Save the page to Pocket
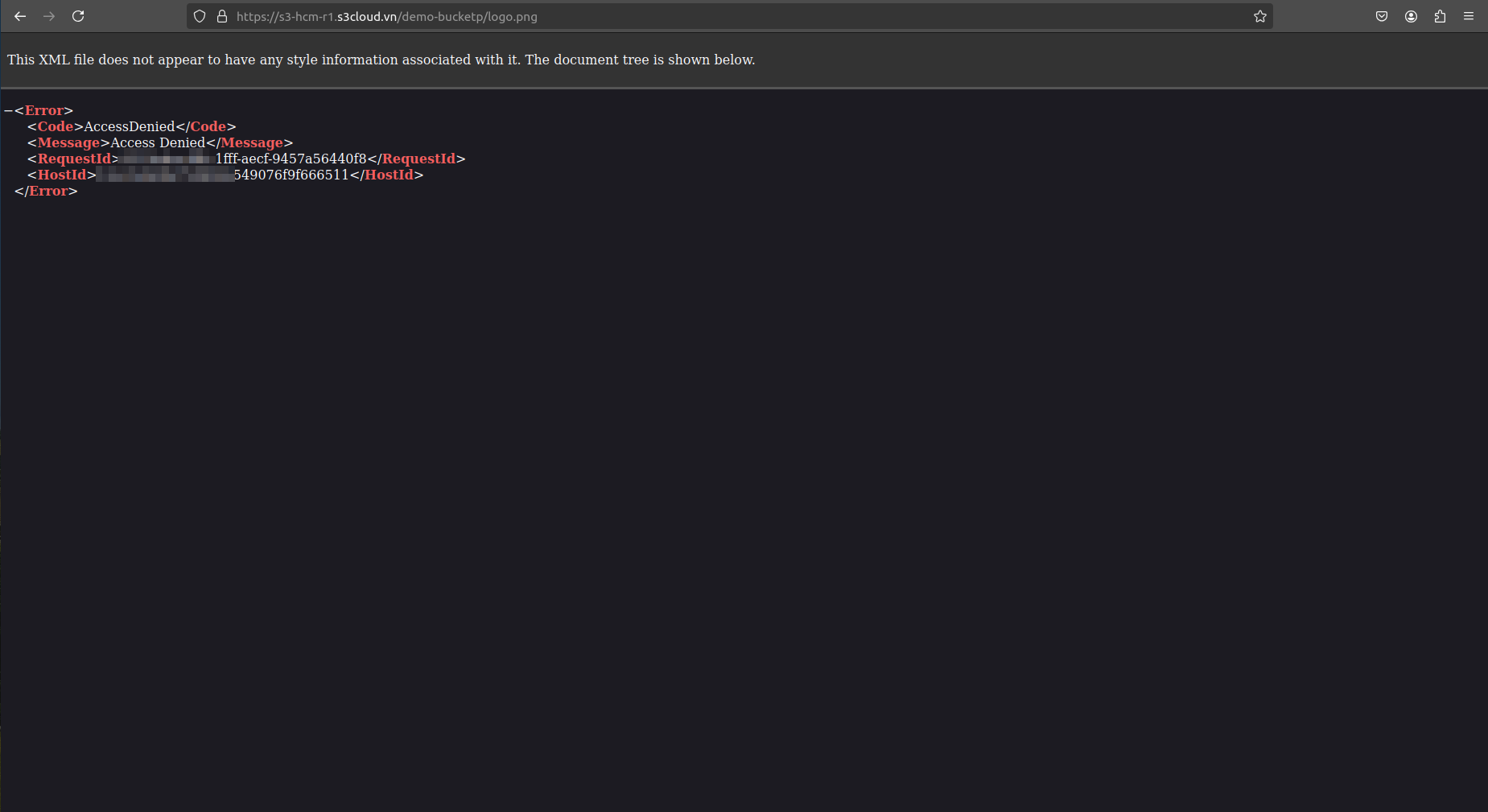 1382,16
